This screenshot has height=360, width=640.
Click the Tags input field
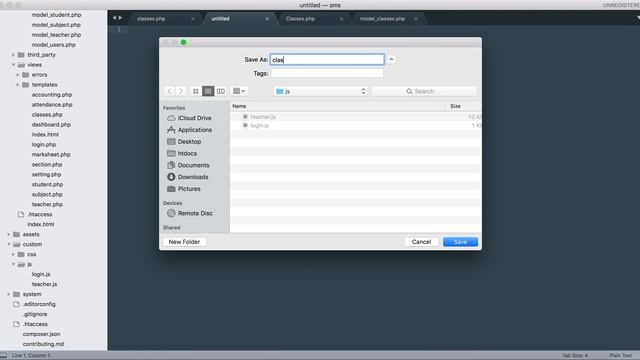tap(327, 73)
